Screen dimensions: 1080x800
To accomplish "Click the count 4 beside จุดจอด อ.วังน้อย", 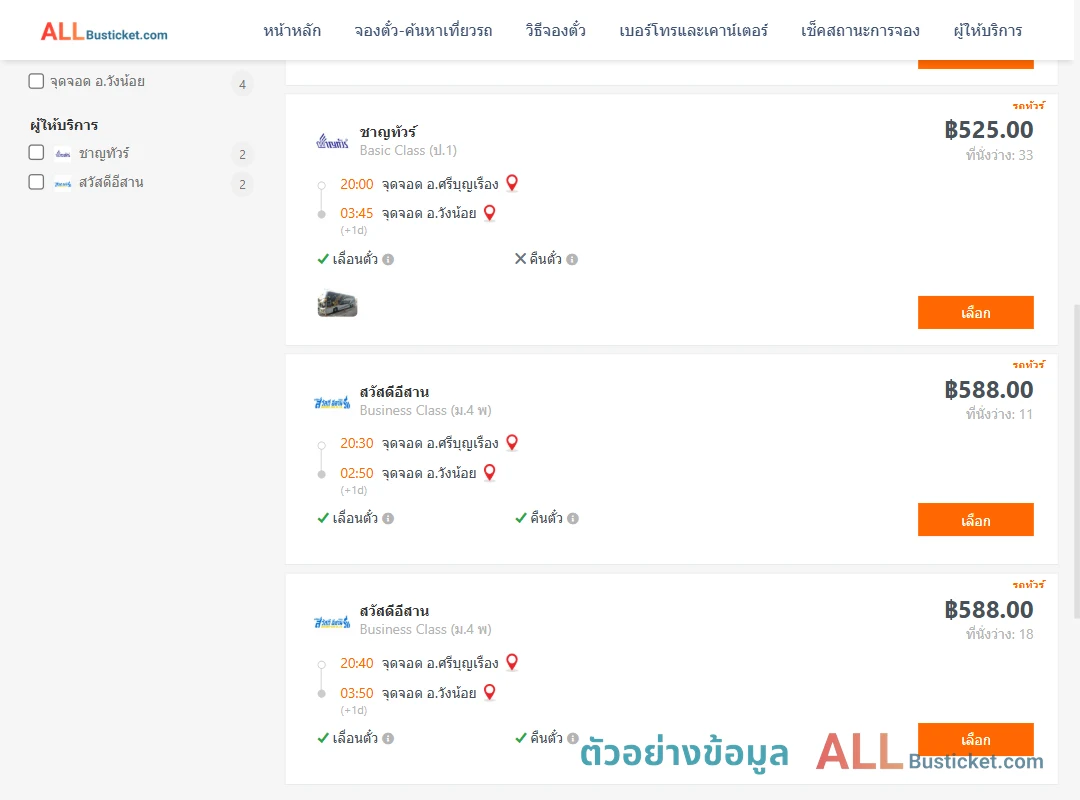I will (x=242, y=84).
